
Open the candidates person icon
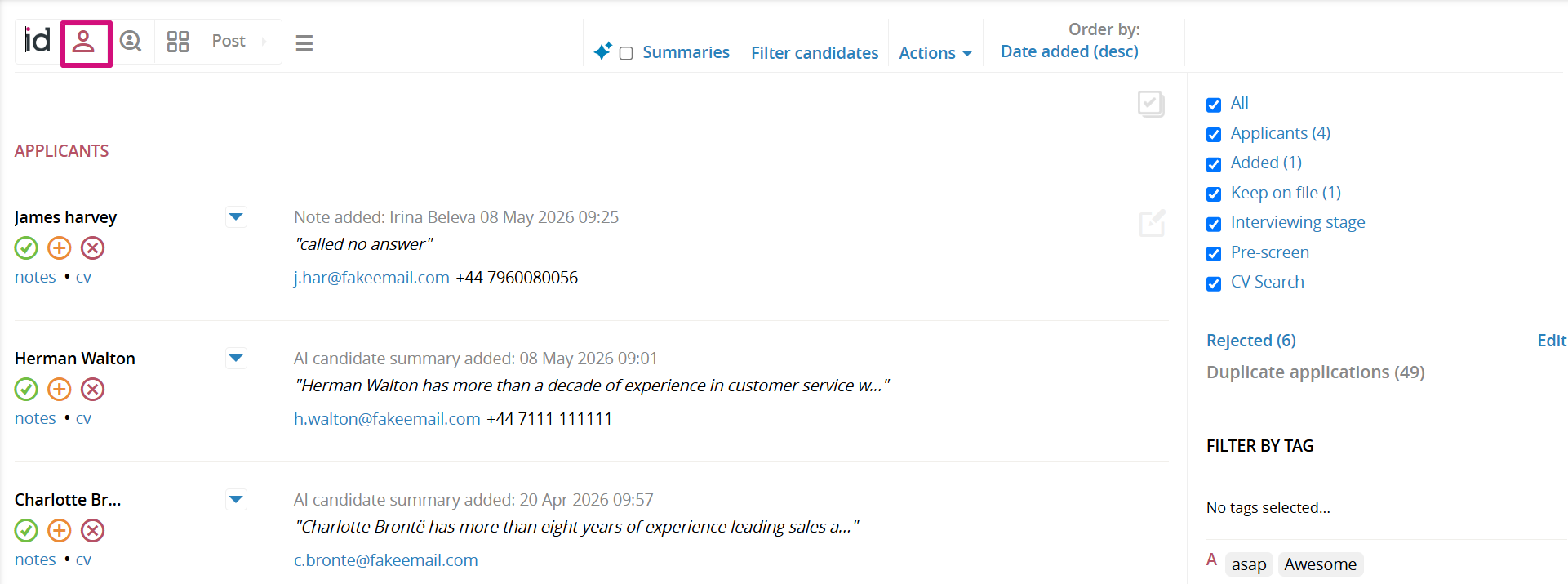point(84,42)
